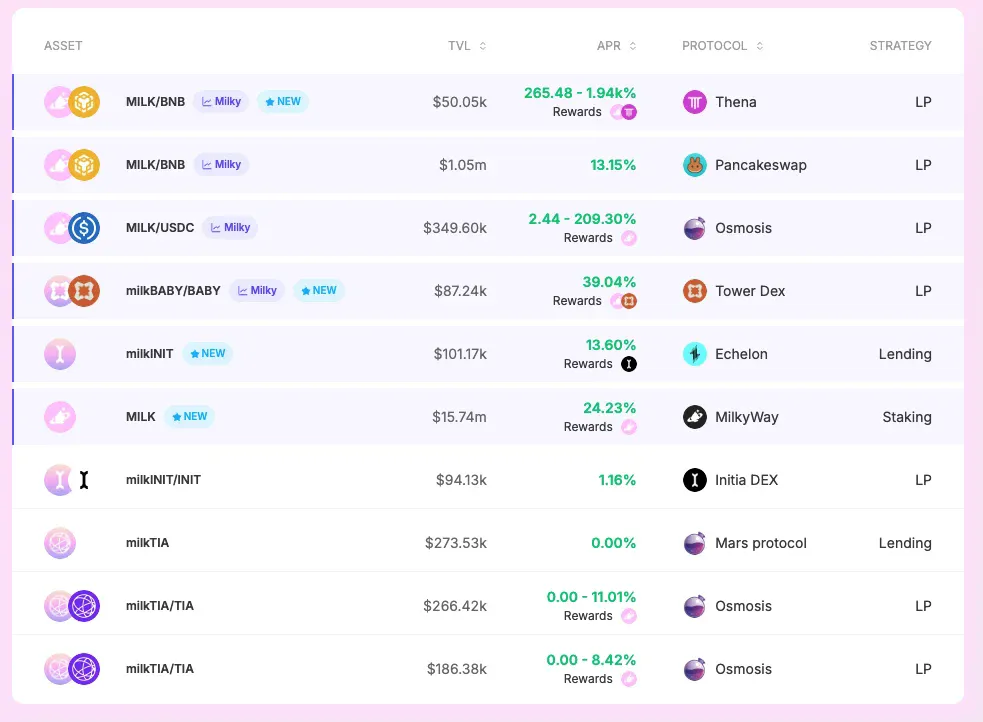Click INIT rewards icon in Echelon row
The width and height of the screenshot is (983, 722).
[629, 364]
